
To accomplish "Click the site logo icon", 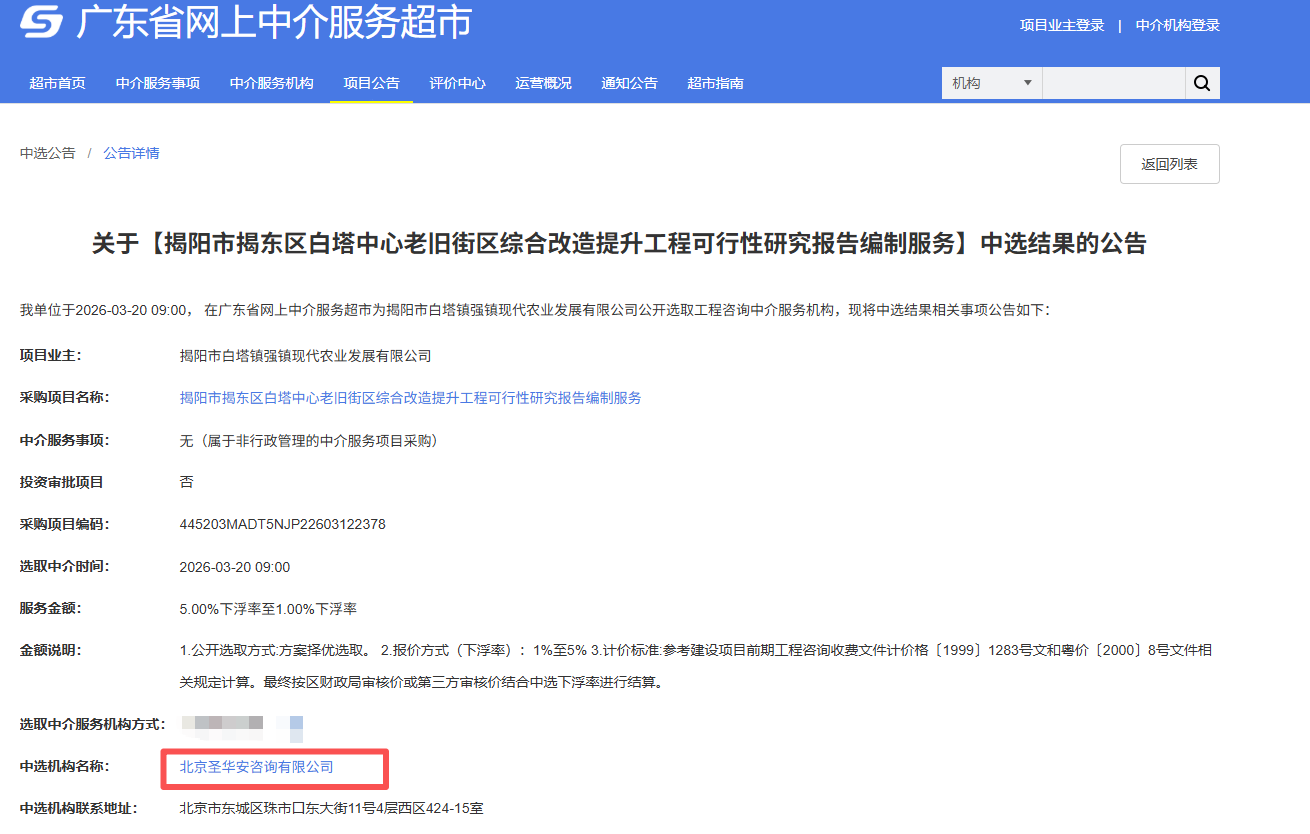I will point(41,22).
